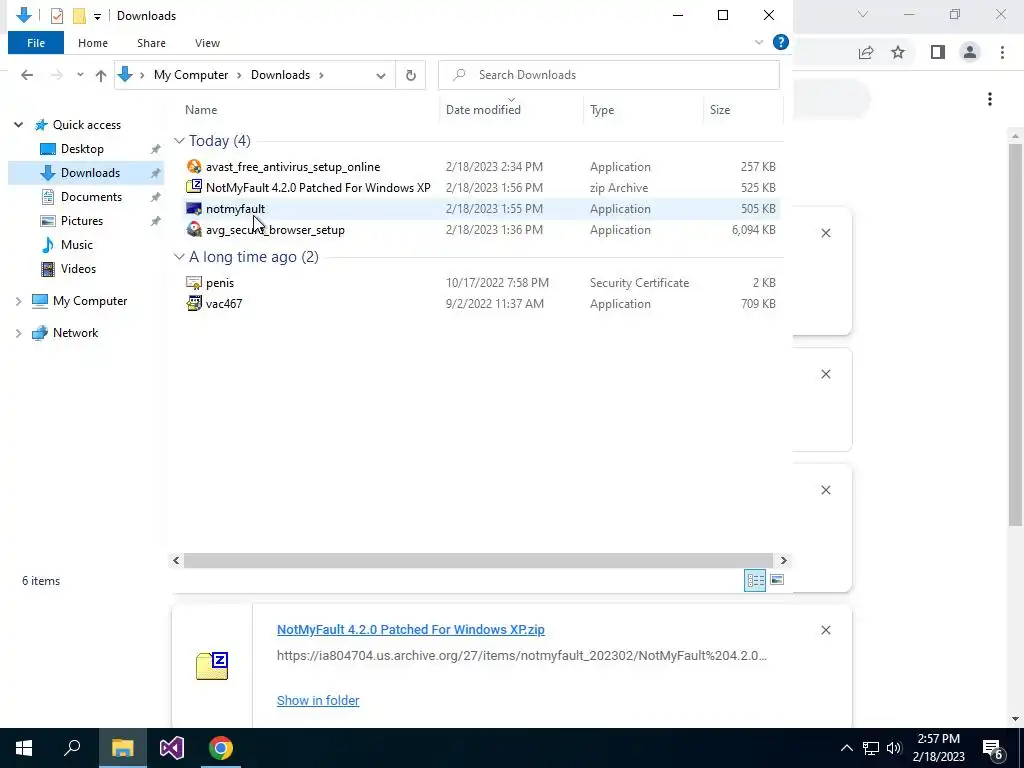Switch to large thumbnails view icon
Viewport: 1024px width, 768px height.
point(776,580)
